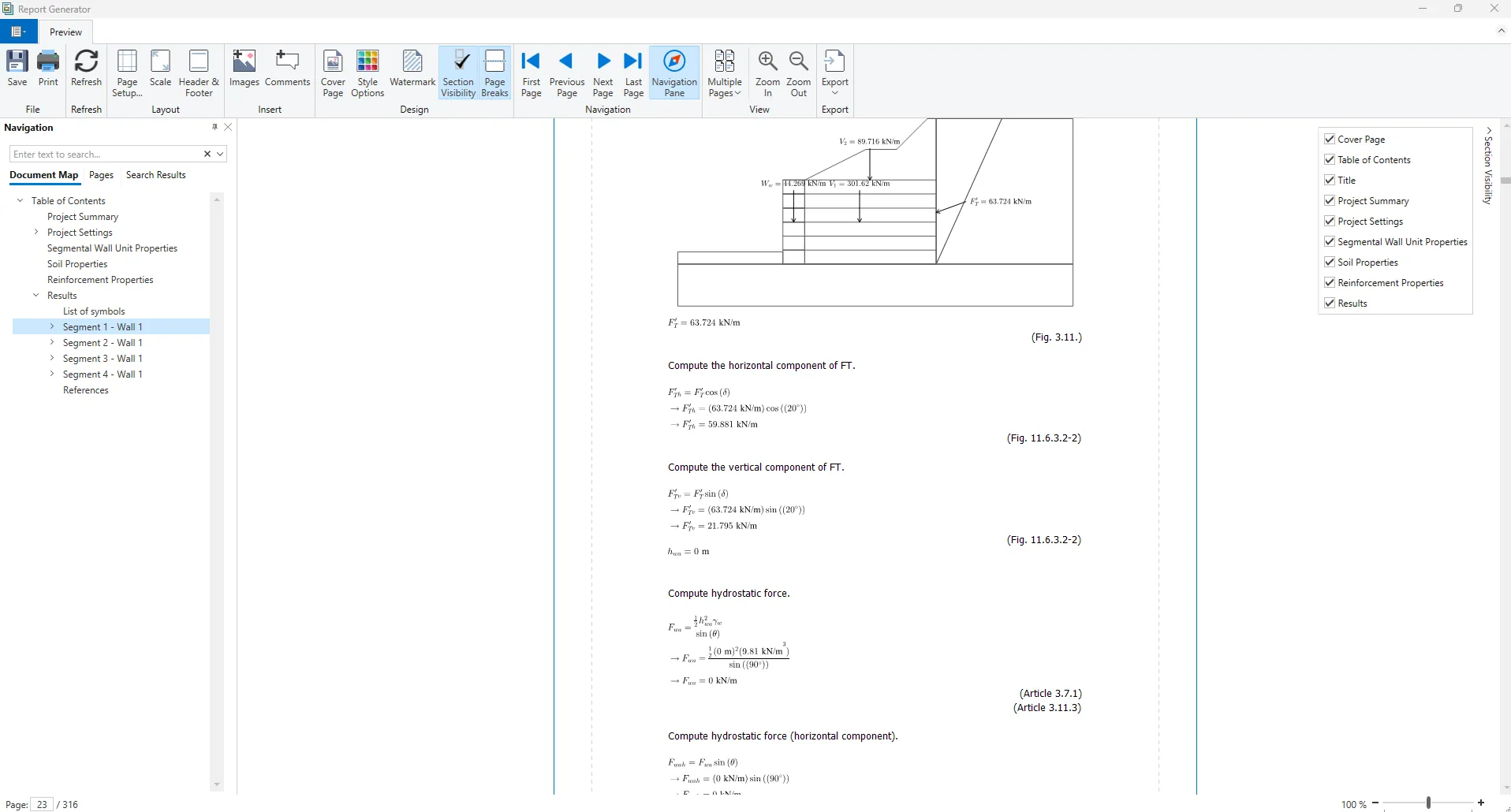Open navigation search history dropdown

point(220,154)
